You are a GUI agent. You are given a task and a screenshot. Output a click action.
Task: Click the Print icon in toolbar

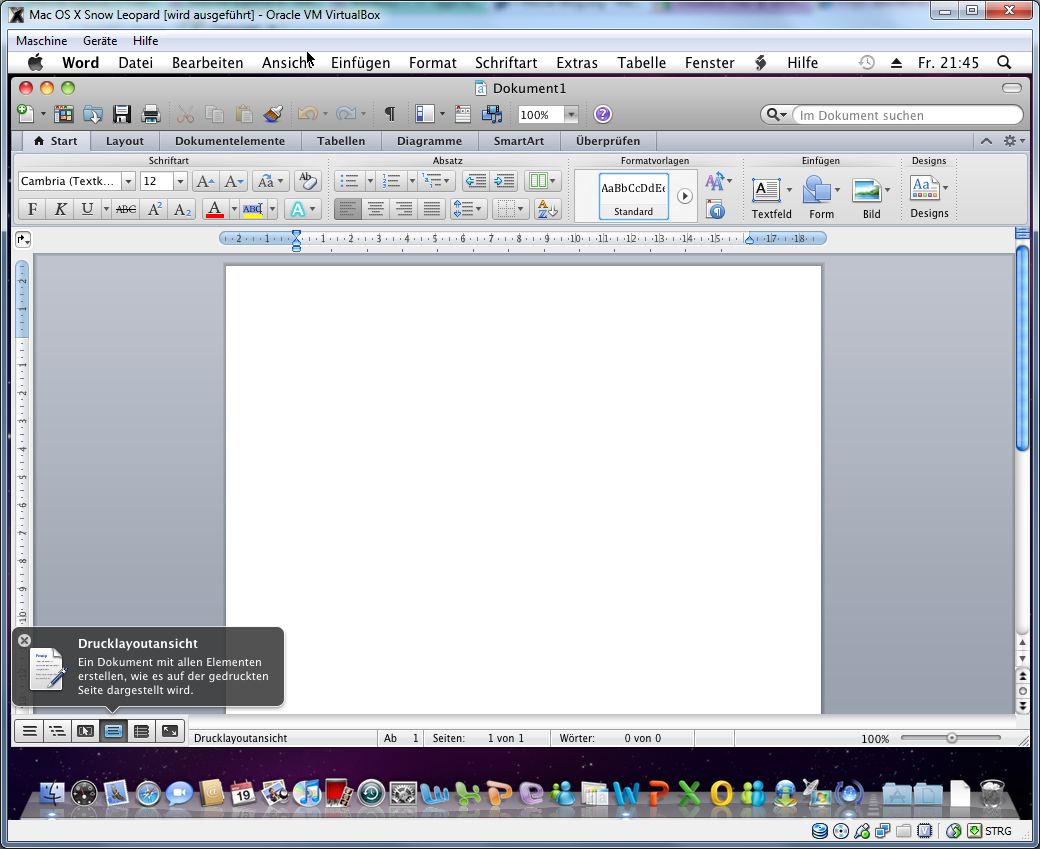point(151,114)
